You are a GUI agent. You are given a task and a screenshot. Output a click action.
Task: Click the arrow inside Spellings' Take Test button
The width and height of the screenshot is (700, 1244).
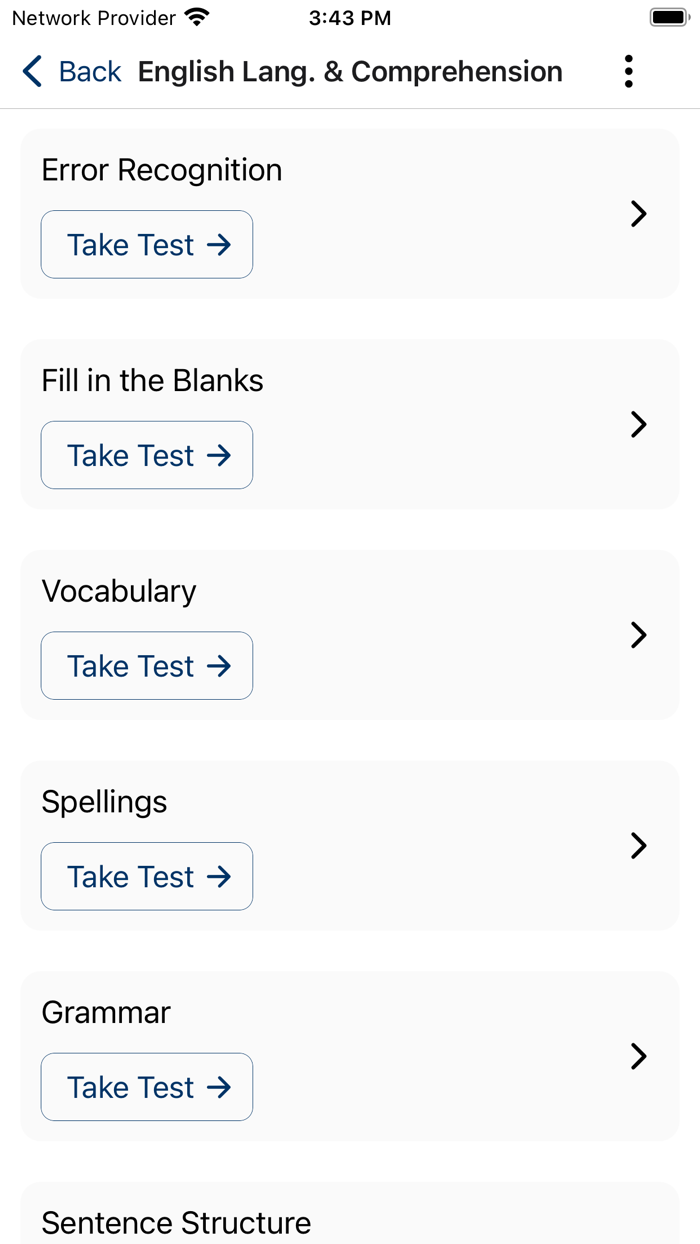tap(219, 876)
